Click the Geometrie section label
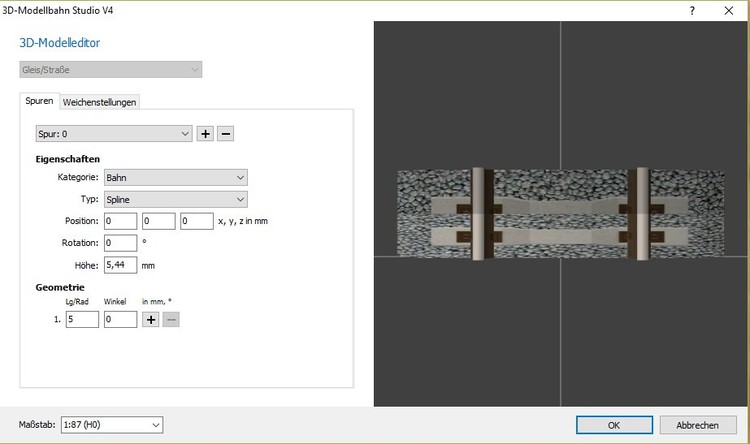This screenshot has height=444, width=750. pos(60,288)
